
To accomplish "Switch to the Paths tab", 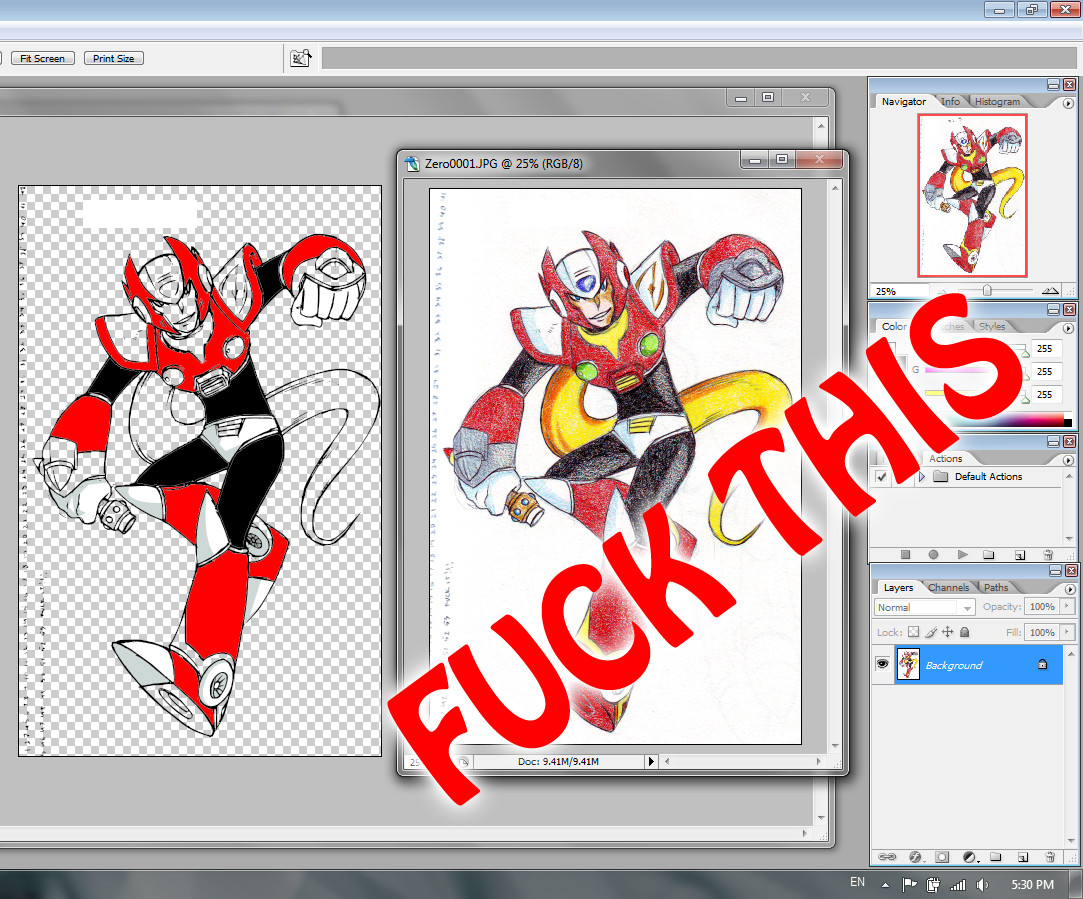I will [995, 588].
